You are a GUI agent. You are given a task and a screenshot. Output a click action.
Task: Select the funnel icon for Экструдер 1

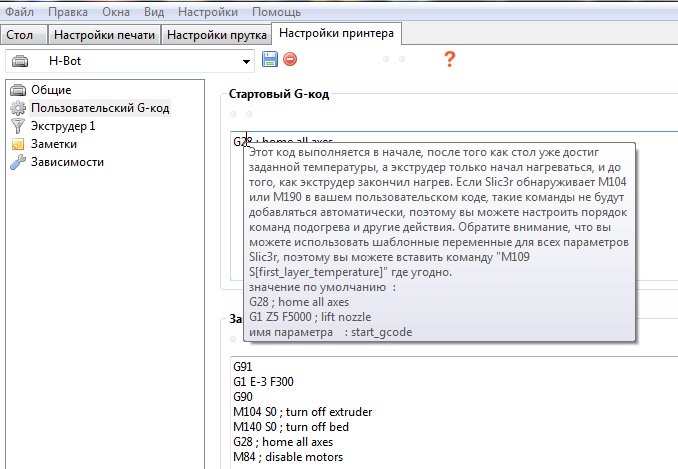click(x=18, y=126)
